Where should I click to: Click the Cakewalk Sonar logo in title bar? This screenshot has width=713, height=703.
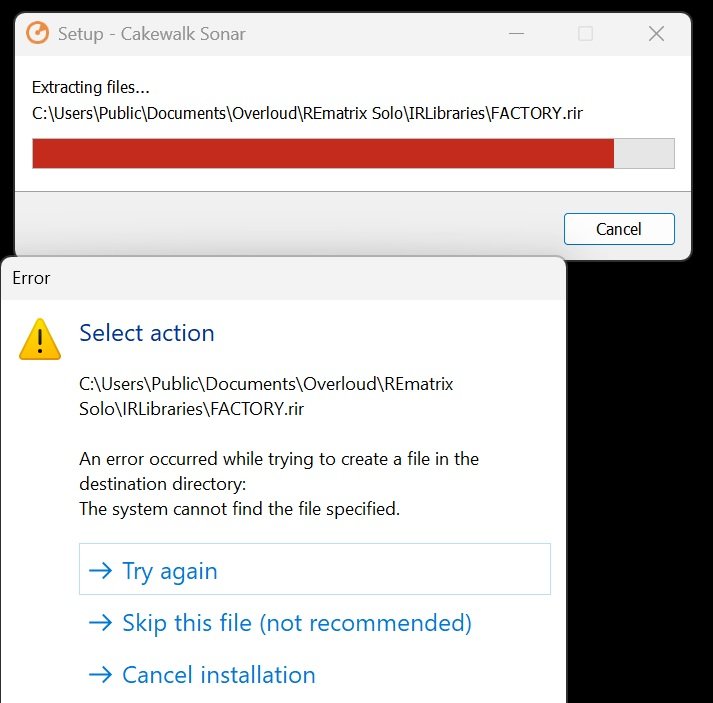tap(36, 33)
